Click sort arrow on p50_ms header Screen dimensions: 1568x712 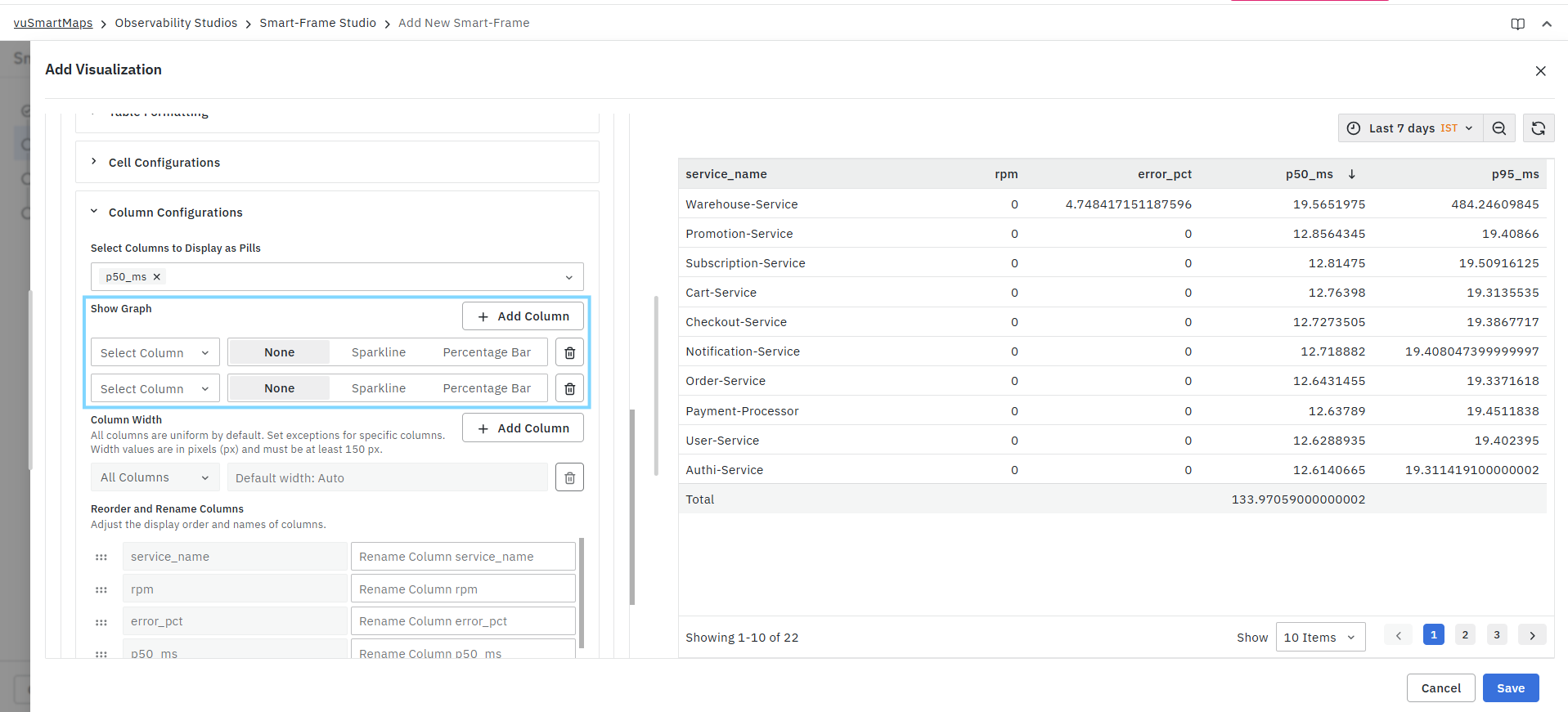pos(1352,174)
